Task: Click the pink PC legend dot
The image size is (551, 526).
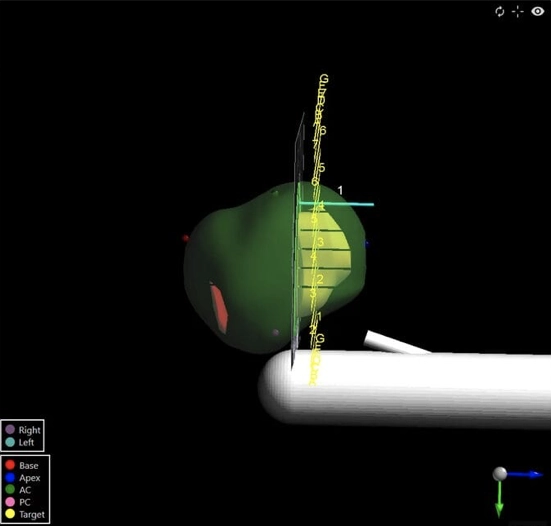Action: 10,502
